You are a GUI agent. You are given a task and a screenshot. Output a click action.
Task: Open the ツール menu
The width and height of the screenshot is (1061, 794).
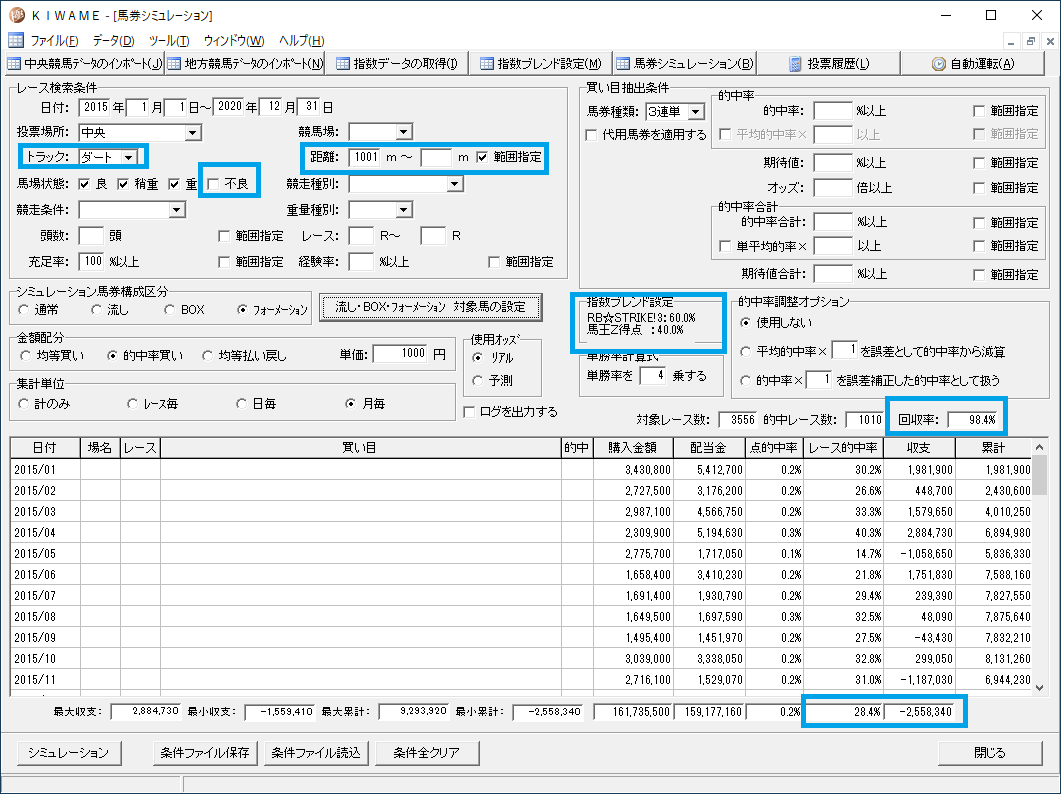tap(168, 41)
